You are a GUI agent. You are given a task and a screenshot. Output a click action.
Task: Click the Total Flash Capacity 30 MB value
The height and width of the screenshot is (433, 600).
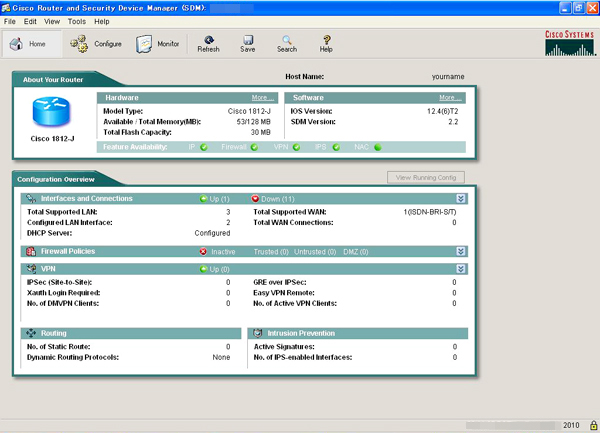[261, 132]
